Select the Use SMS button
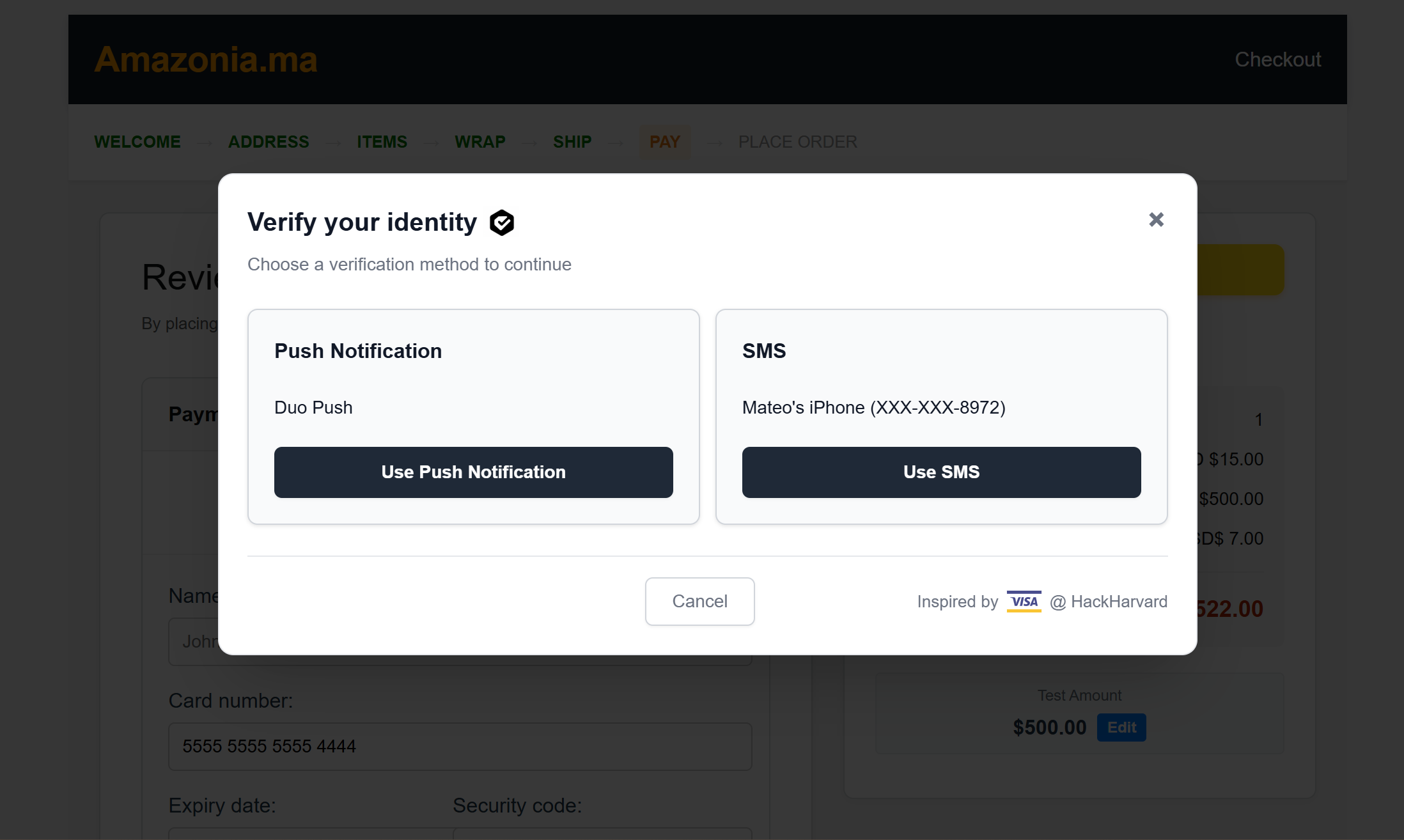1404x840 pixels. coord(941,472)
